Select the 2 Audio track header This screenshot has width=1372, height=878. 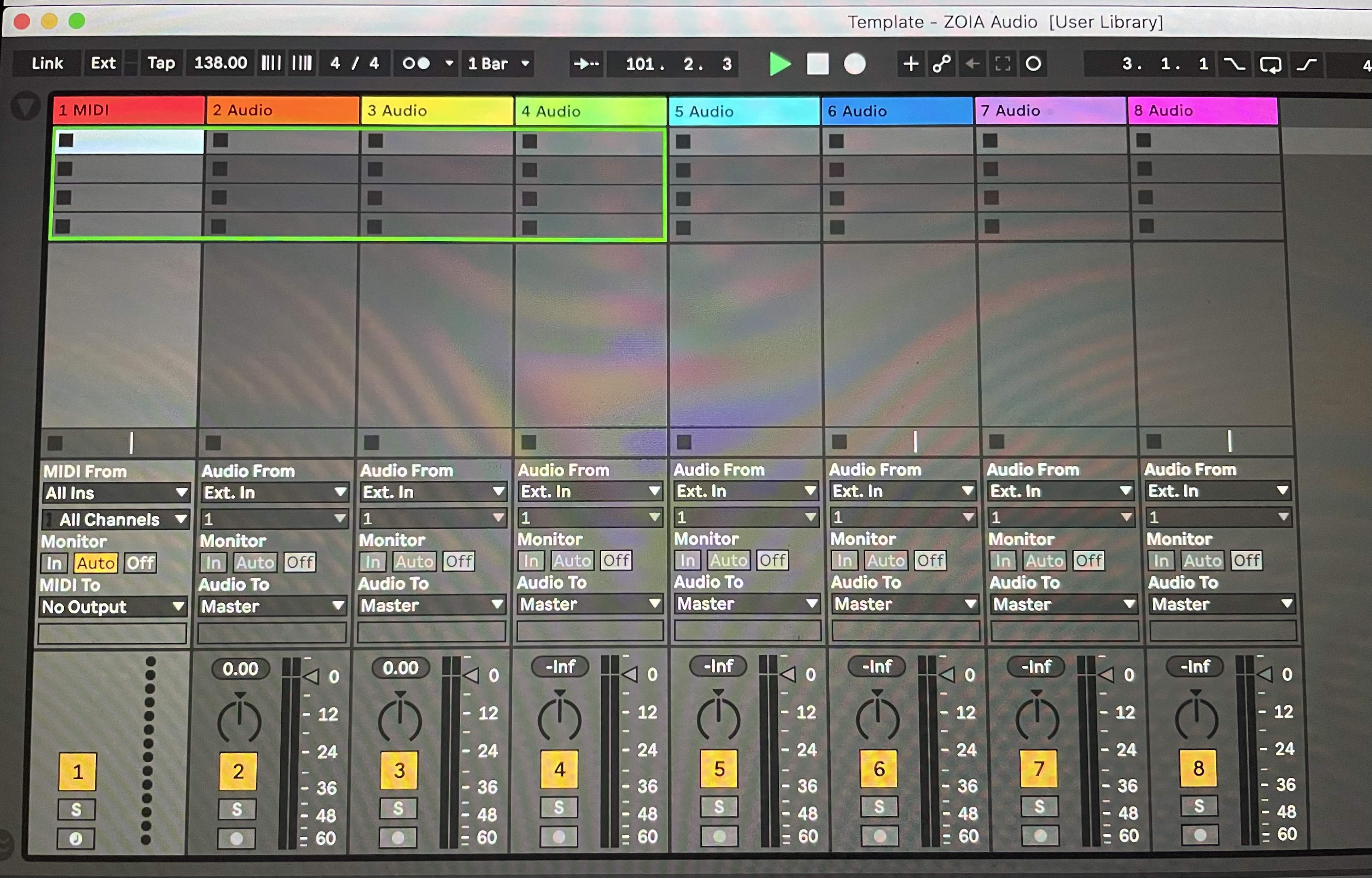pos(283,110)
